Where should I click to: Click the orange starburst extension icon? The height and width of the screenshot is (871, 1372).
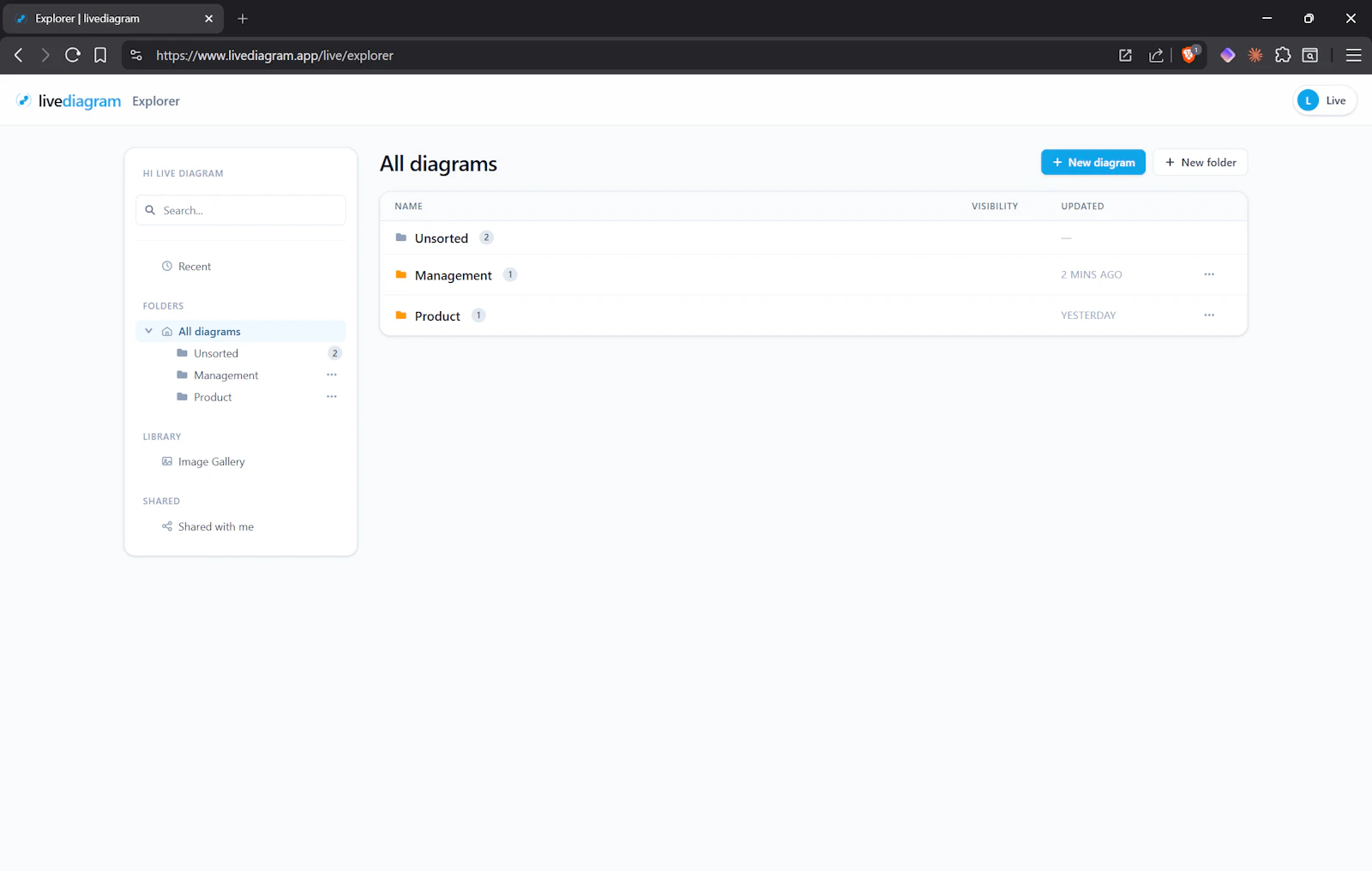pos(1255,55)
